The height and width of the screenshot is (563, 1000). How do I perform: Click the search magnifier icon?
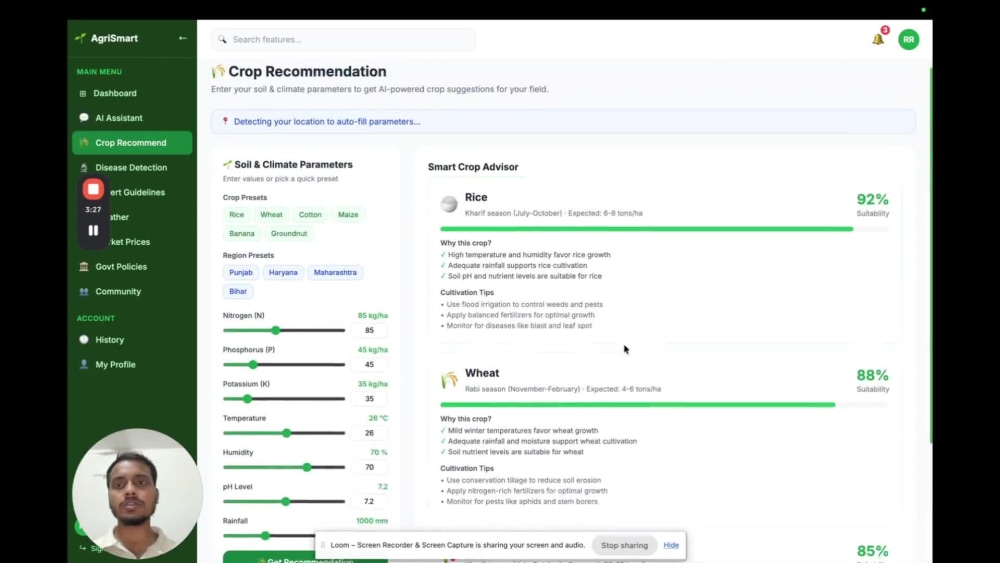click(222, 40)
